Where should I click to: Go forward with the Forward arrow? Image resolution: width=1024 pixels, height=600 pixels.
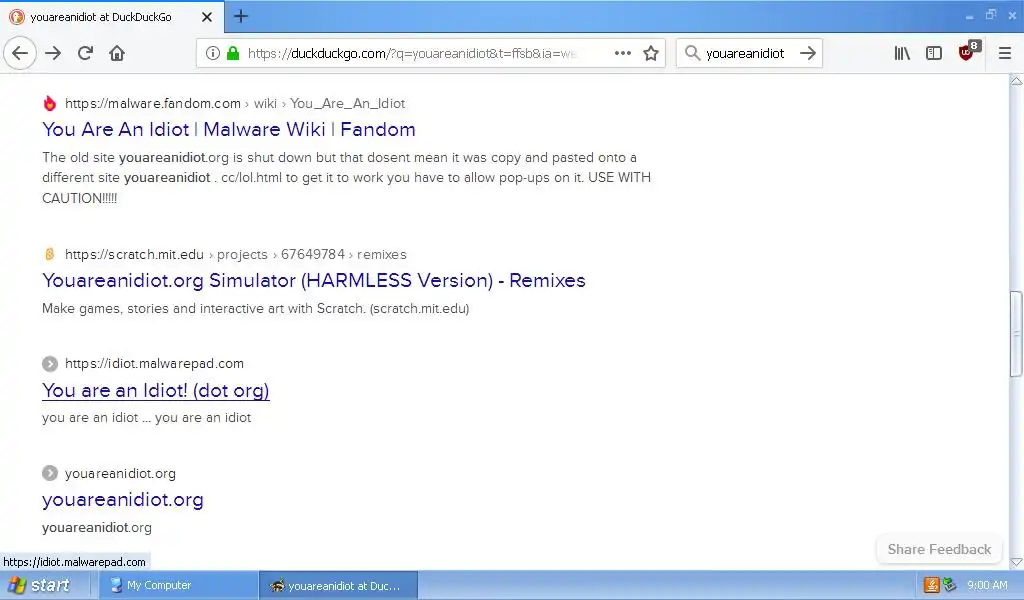tap(53, 53)
